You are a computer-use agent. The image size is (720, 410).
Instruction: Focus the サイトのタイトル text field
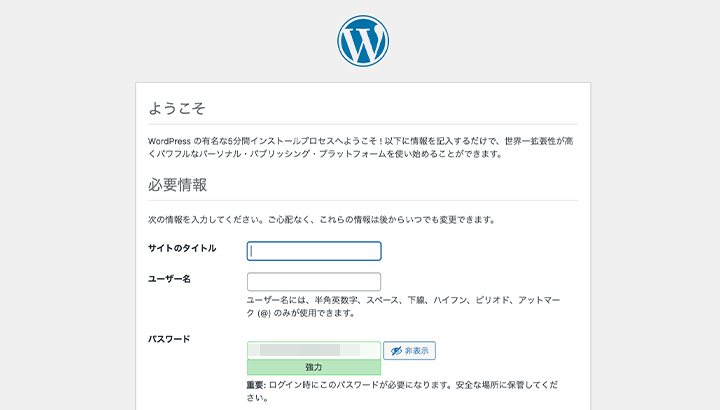point(314,251)
